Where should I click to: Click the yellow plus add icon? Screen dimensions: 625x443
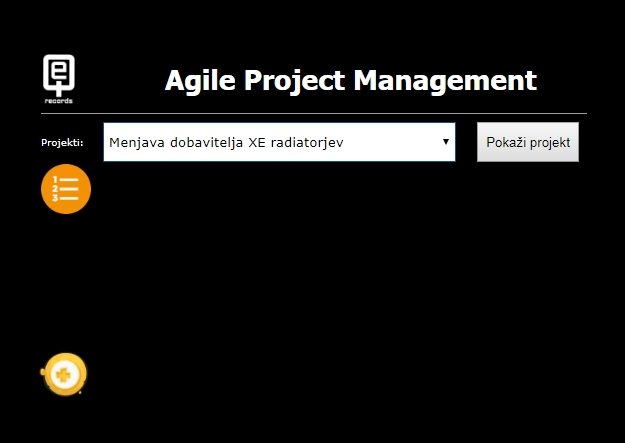[x=66, y=375]
